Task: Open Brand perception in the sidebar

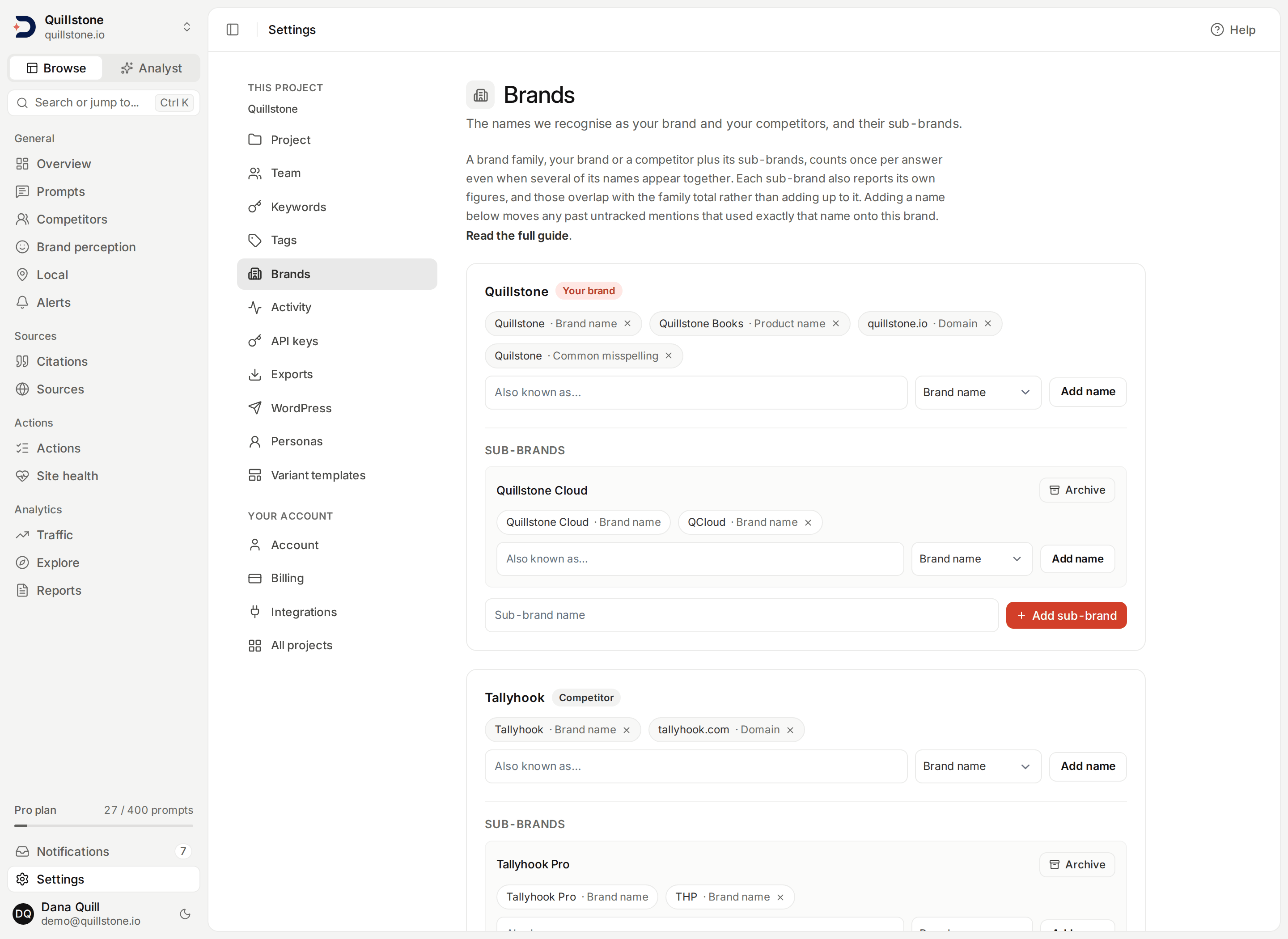Action: pyautogui.click(x=104, y=247)
